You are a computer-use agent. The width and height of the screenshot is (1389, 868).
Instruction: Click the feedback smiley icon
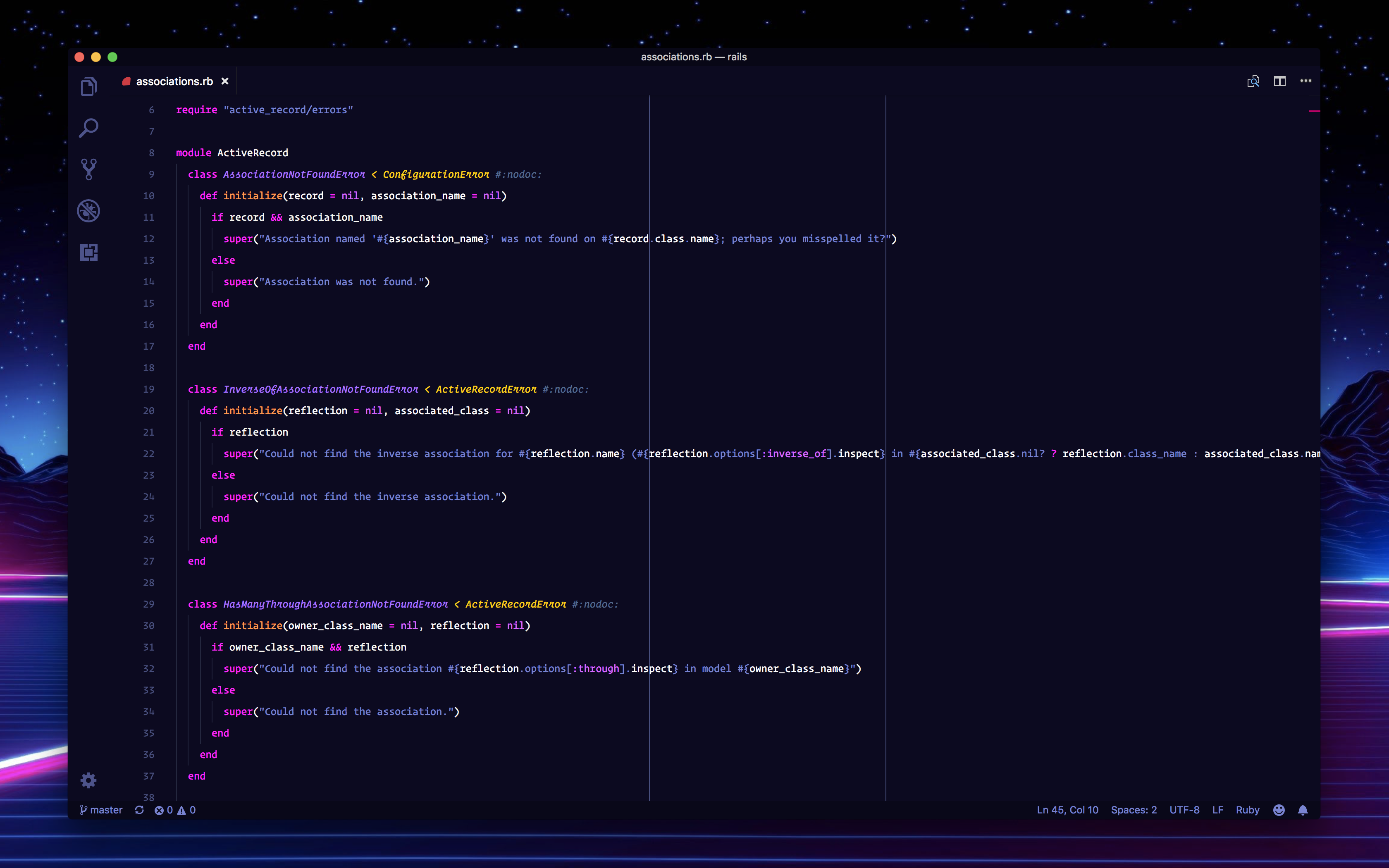(1279, 810)
